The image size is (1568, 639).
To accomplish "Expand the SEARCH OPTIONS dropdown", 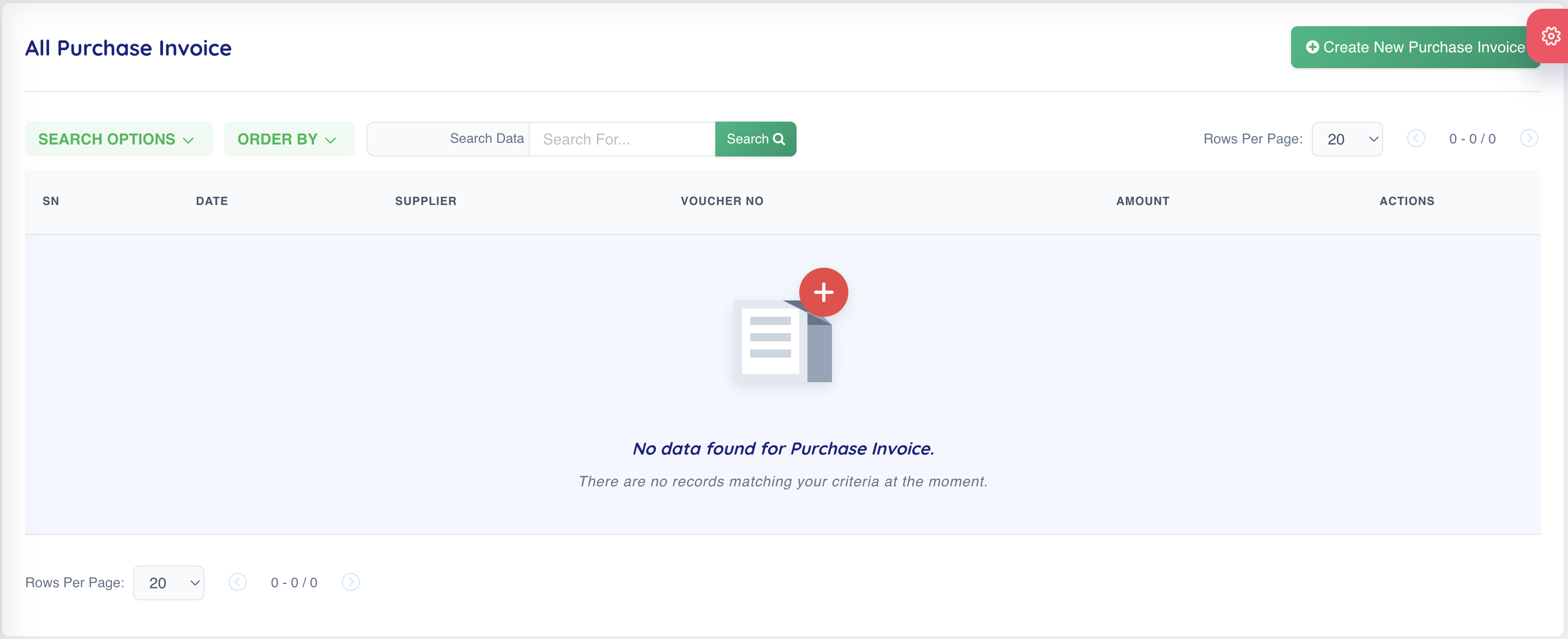I will click(x=118, y=138).
